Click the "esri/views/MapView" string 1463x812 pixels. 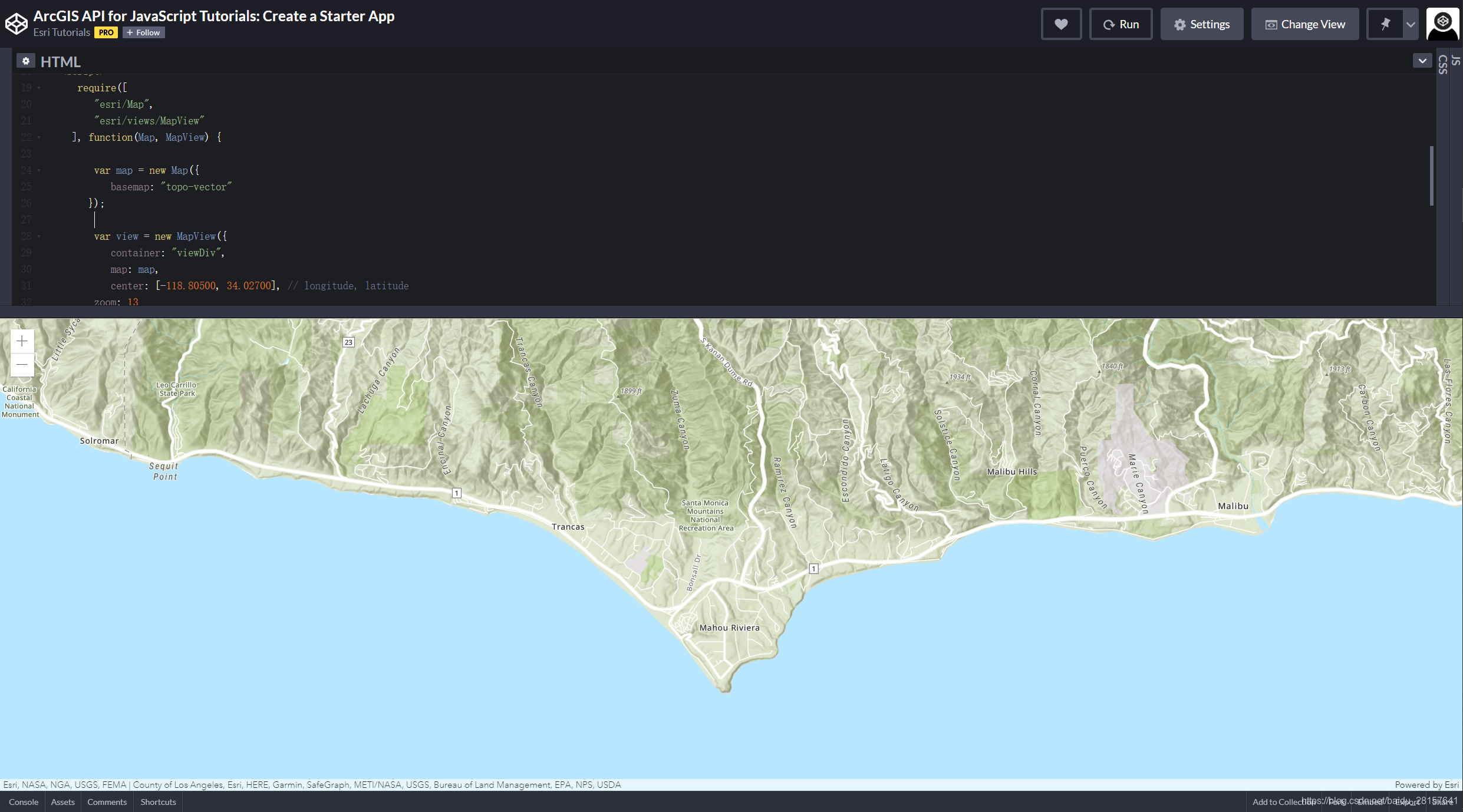click(x=149, y=121)
